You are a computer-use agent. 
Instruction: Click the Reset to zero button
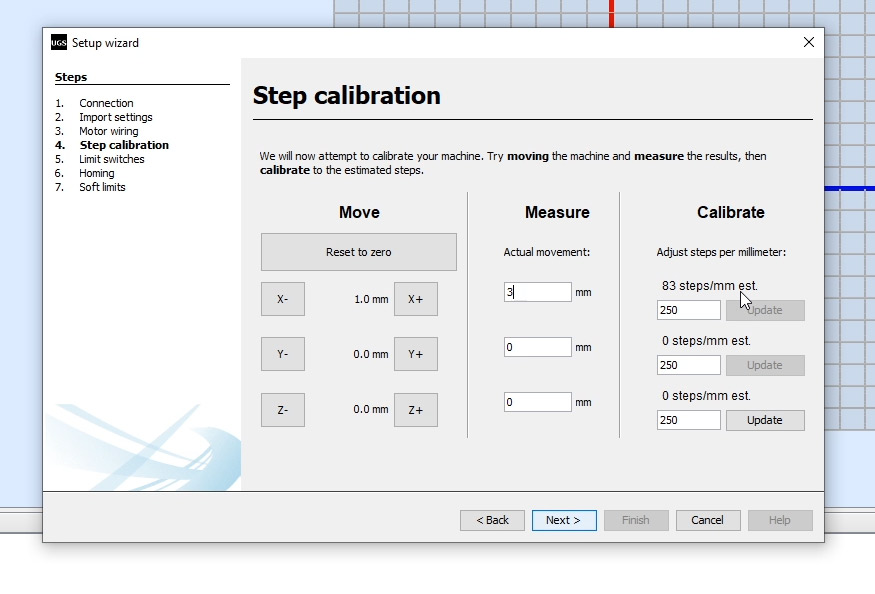[358, 251]
